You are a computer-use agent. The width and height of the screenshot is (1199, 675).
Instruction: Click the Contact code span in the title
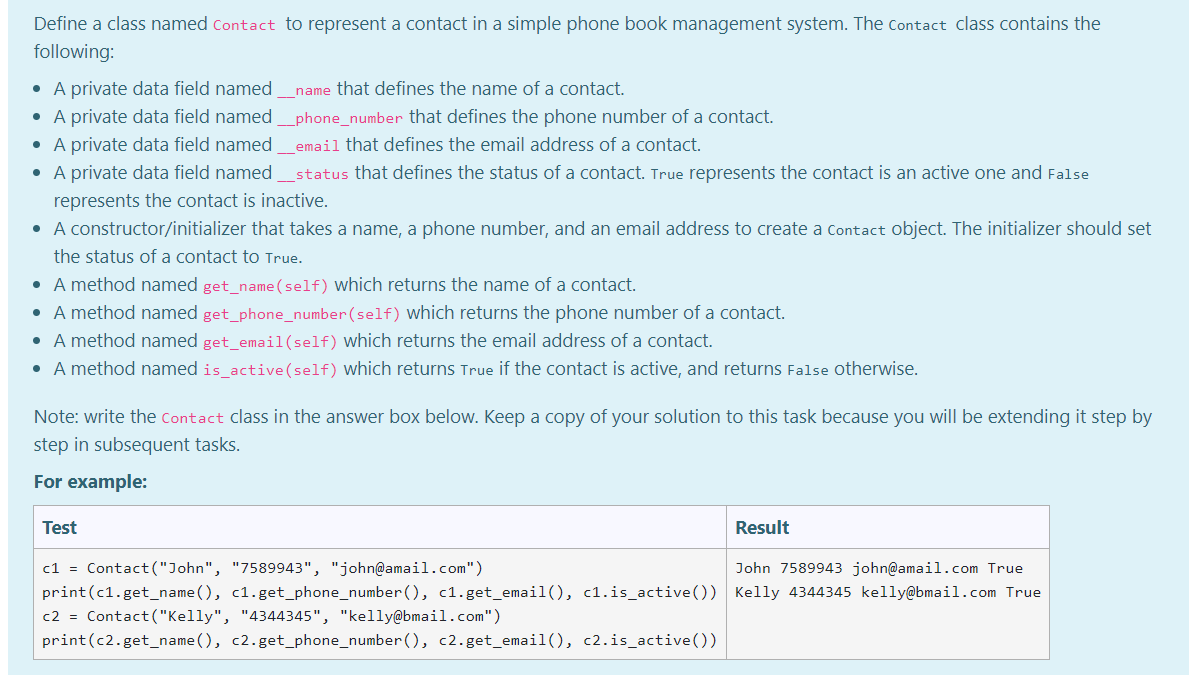[244, 24]
